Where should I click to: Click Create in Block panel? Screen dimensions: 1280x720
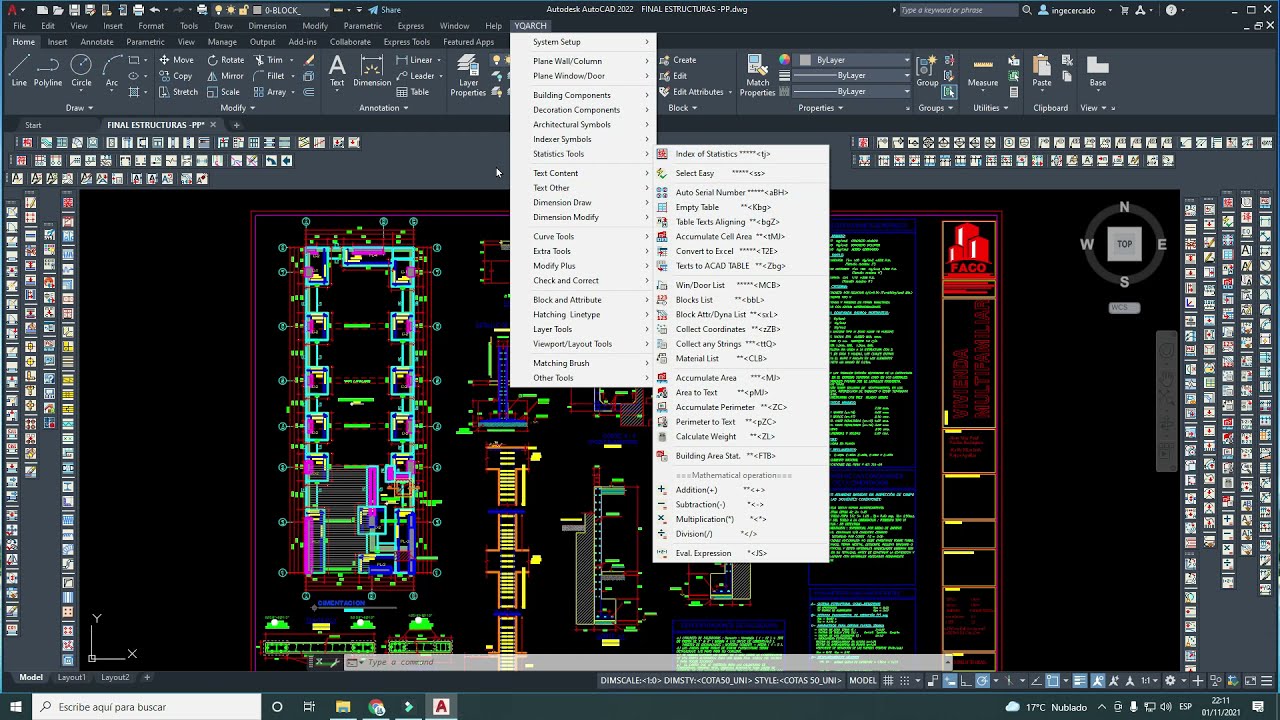[x=677, y=60]
